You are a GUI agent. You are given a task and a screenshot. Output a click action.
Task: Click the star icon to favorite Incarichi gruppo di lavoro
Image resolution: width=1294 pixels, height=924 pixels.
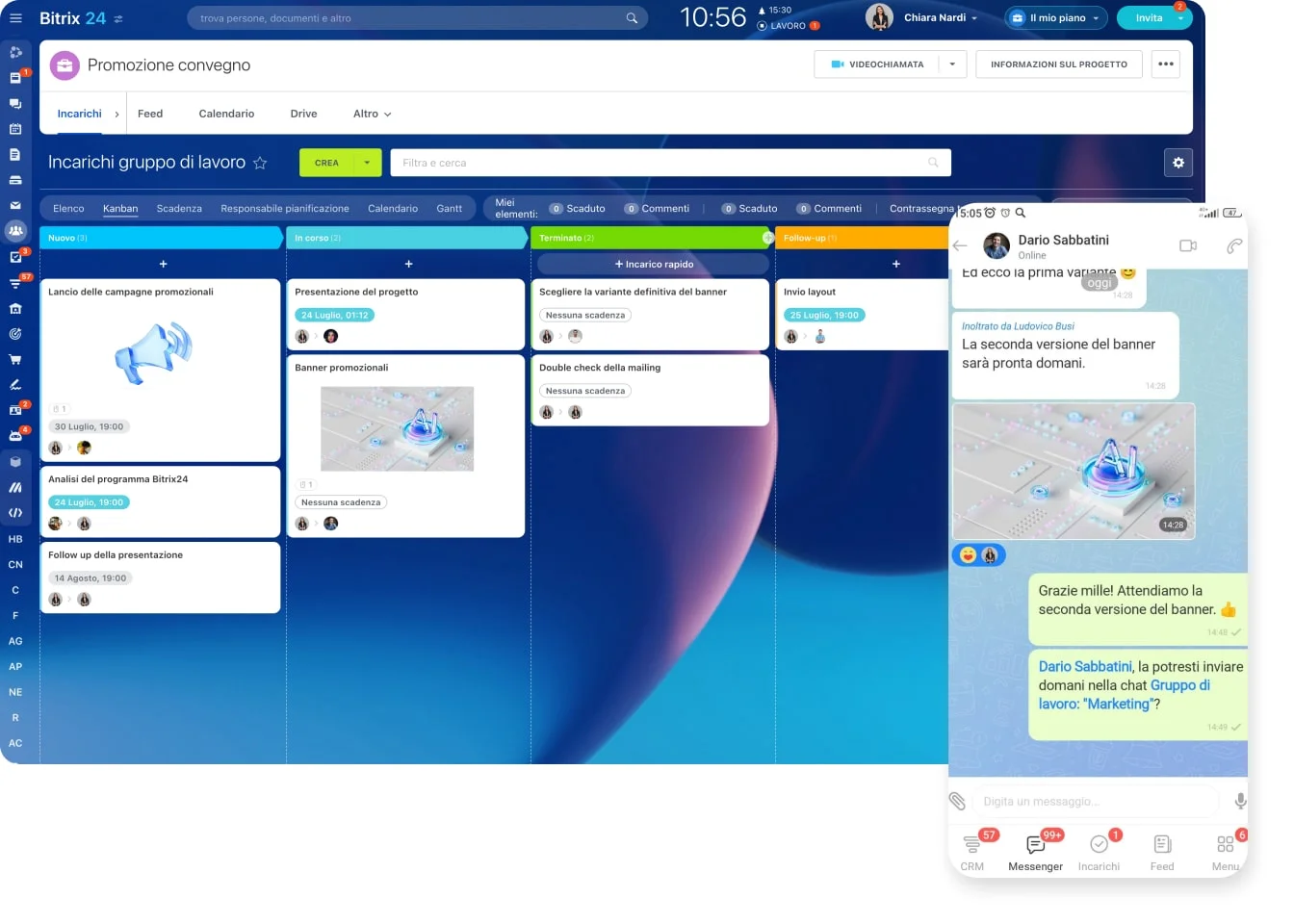click(260, 164)
